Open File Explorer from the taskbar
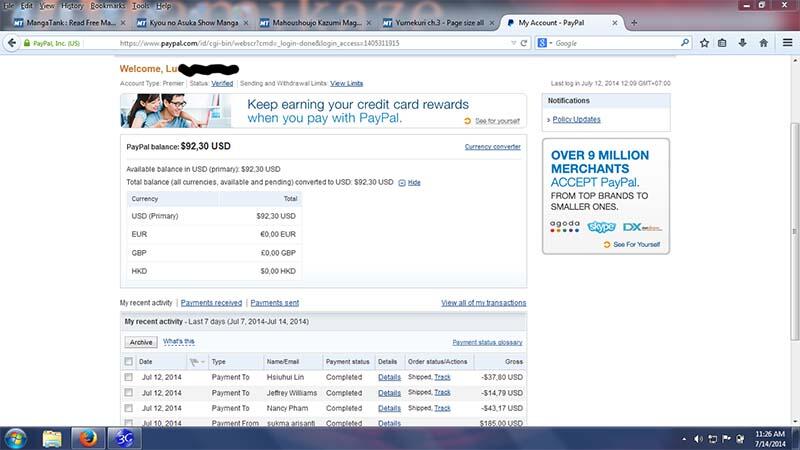 point(52,438)
